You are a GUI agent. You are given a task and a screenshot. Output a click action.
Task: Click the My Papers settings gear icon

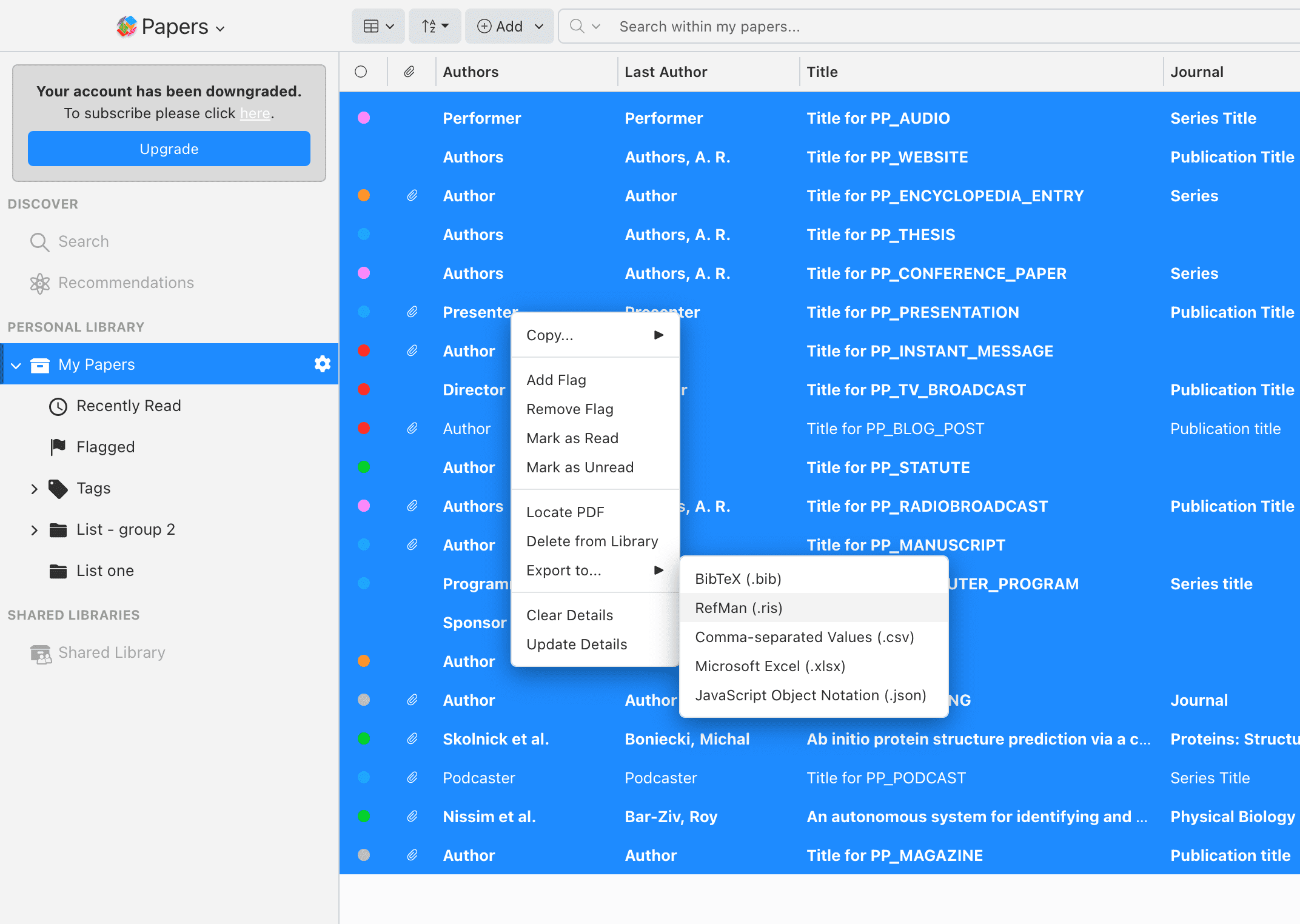pos(322,364)
